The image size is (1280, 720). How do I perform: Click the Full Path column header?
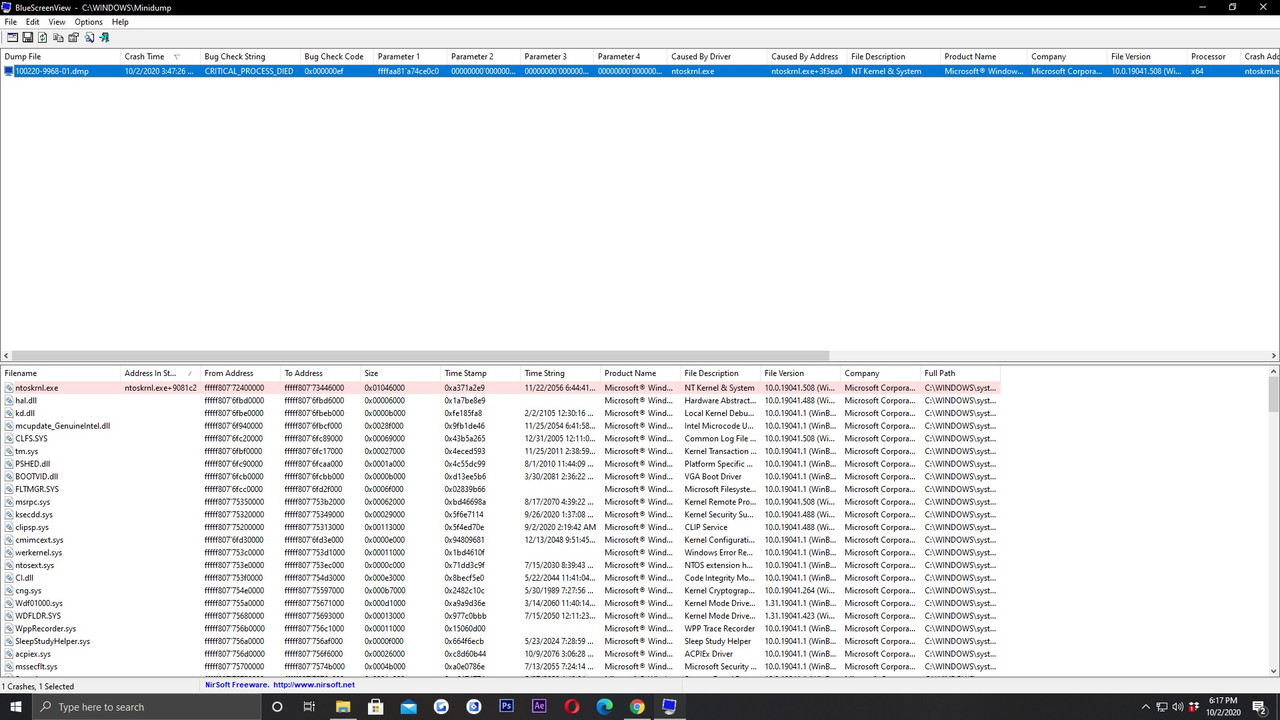click(x=960, y=373)
